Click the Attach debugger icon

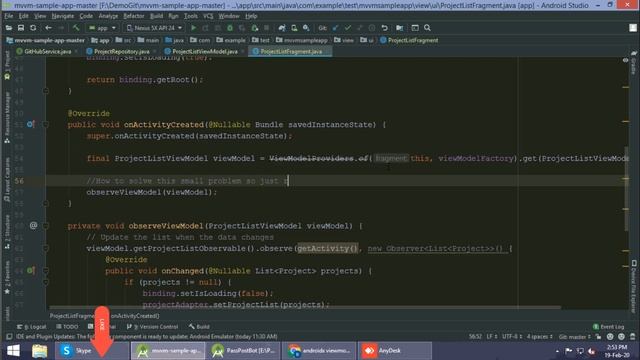tap(255, 28)
